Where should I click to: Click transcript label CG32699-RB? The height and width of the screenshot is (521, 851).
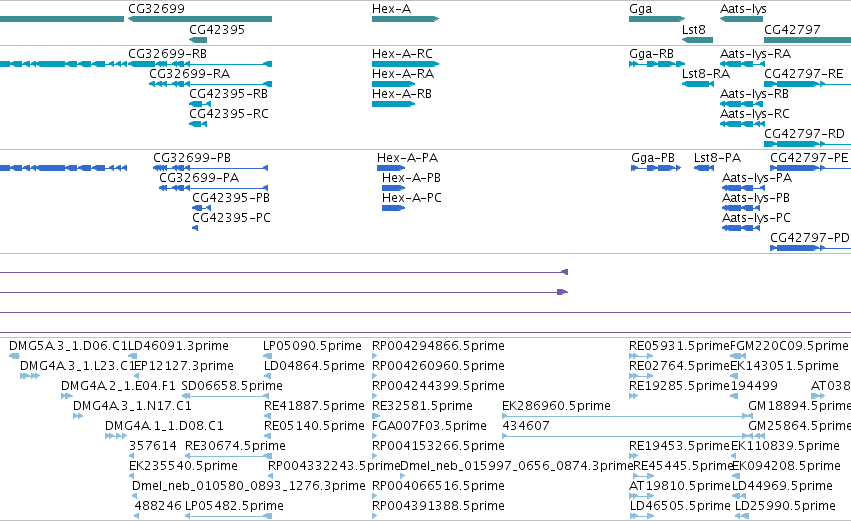167,54
